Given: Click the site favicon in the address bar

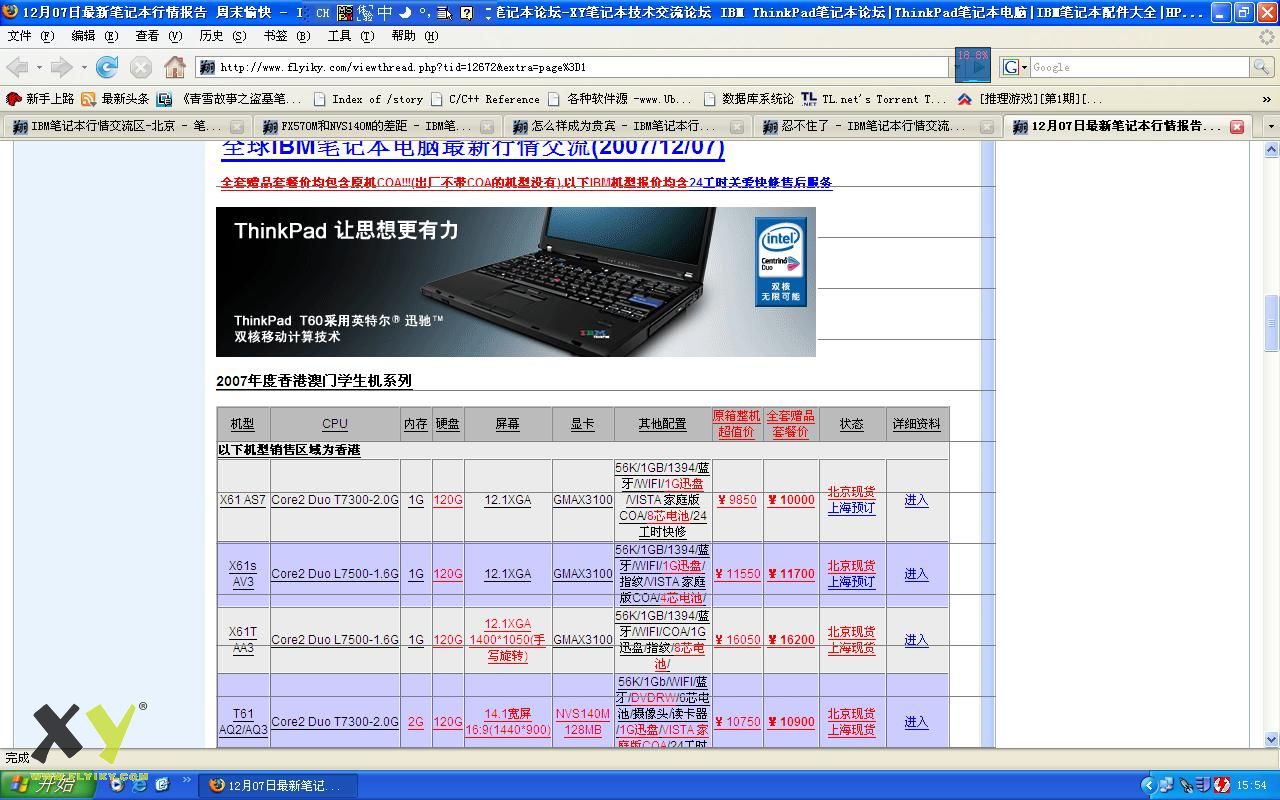Looking at the screenshot, I should click(208, 67).
